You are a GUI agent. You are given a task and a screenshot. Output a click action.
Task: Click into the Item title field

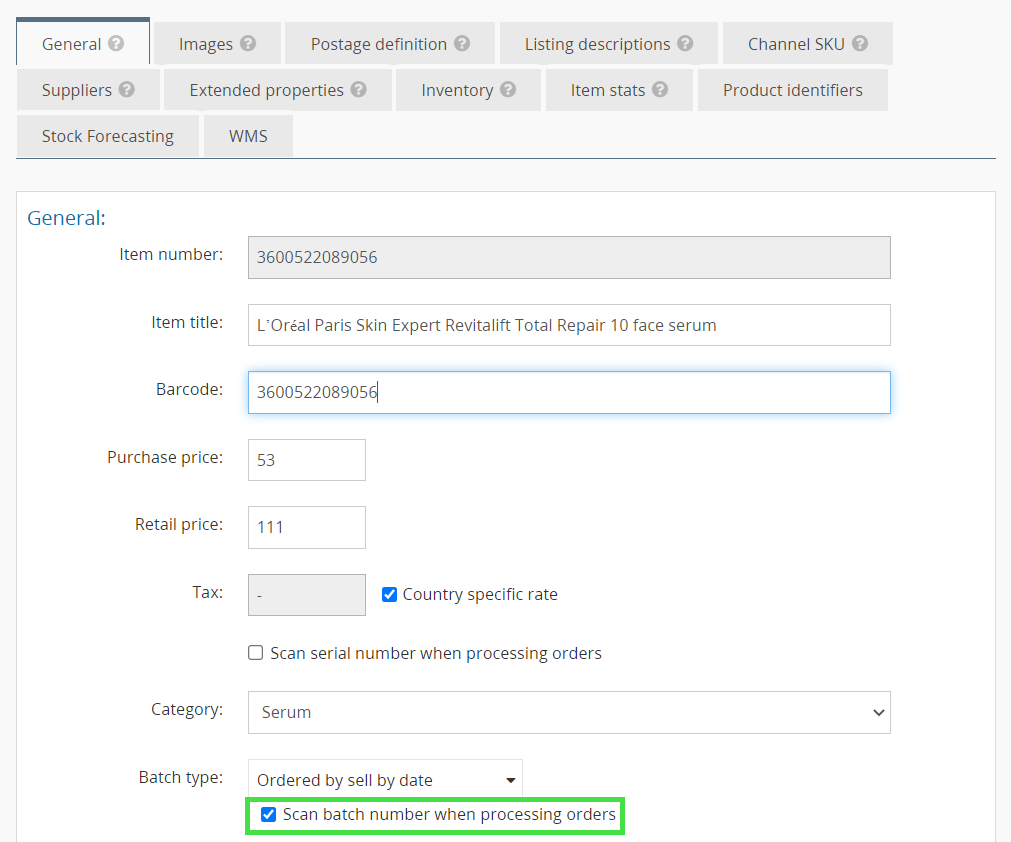(568, 325)
